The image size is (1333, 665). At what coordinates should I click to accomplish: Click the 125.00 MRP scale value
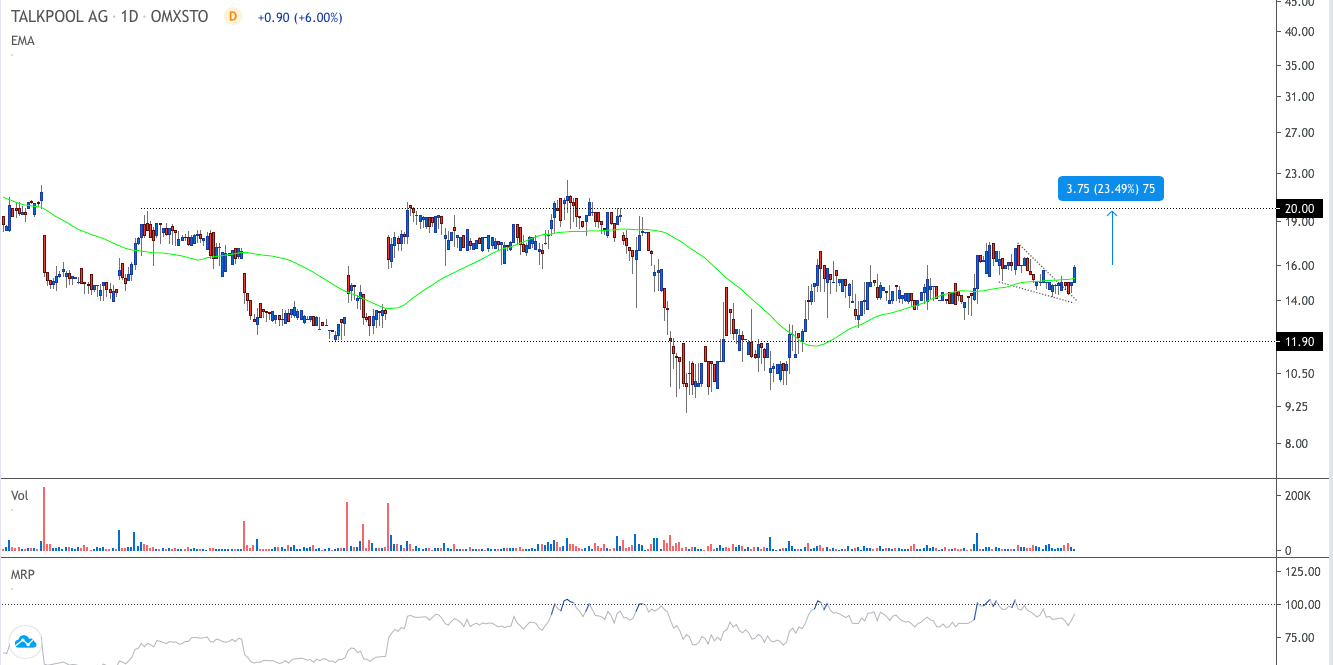click(x=1303, y=572)
